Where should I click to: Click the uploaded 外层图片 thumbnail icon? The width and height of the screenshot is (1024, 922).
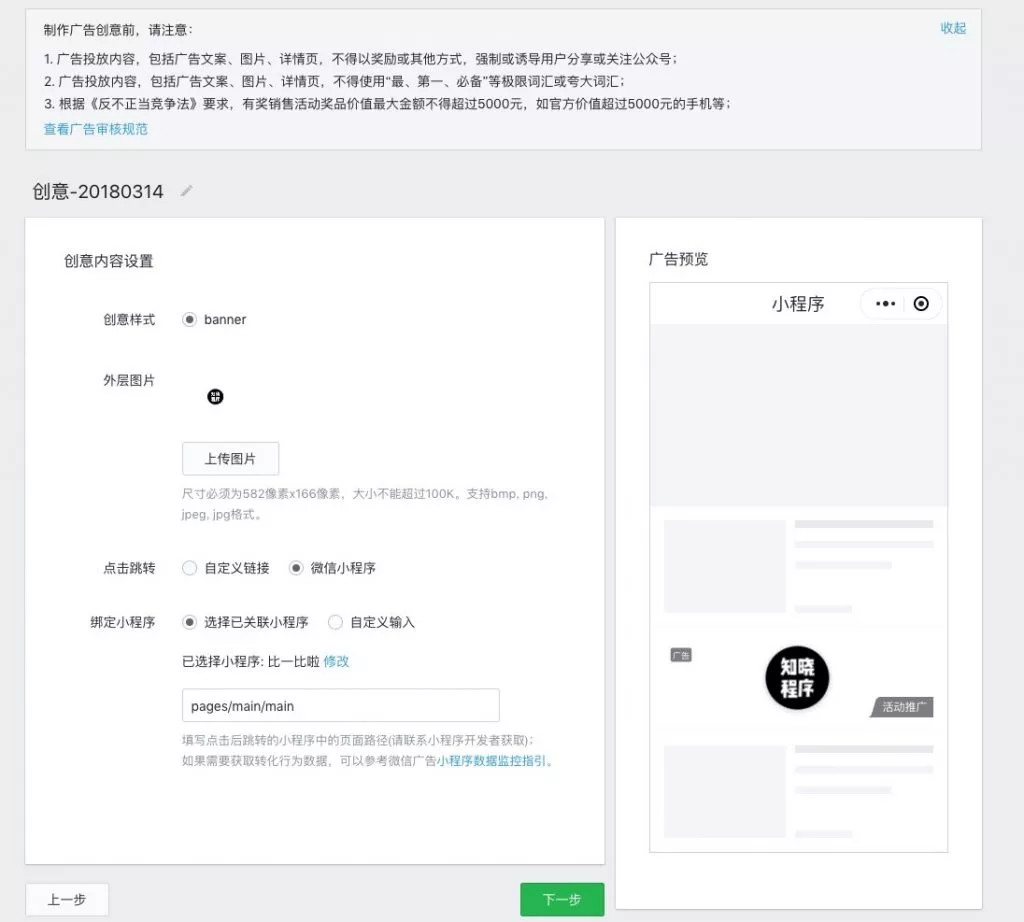click(x=216, y=397)
